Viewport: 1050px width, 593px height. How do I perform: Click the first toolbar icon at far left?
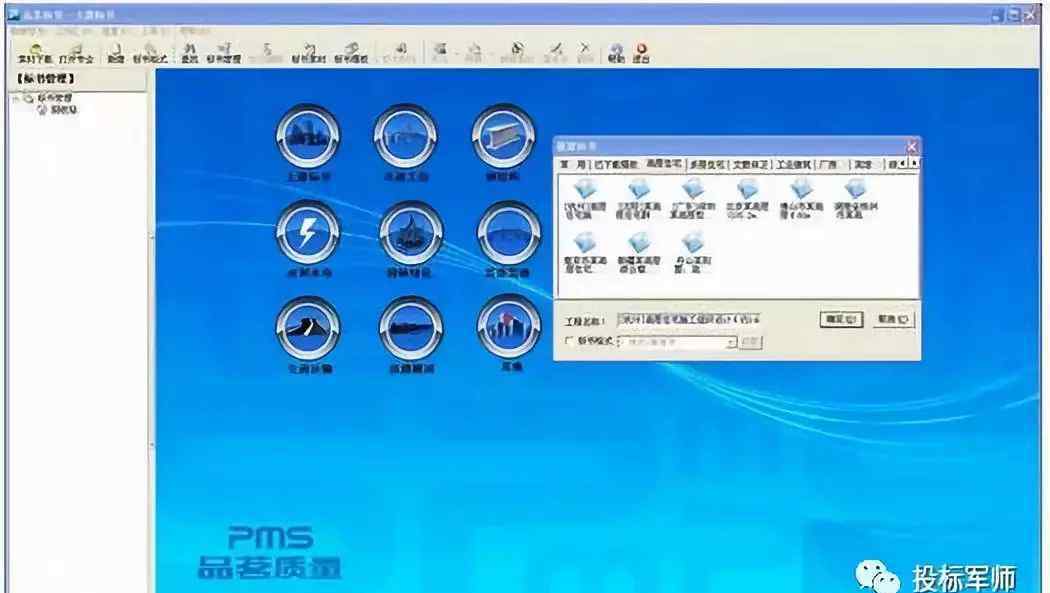34,52
